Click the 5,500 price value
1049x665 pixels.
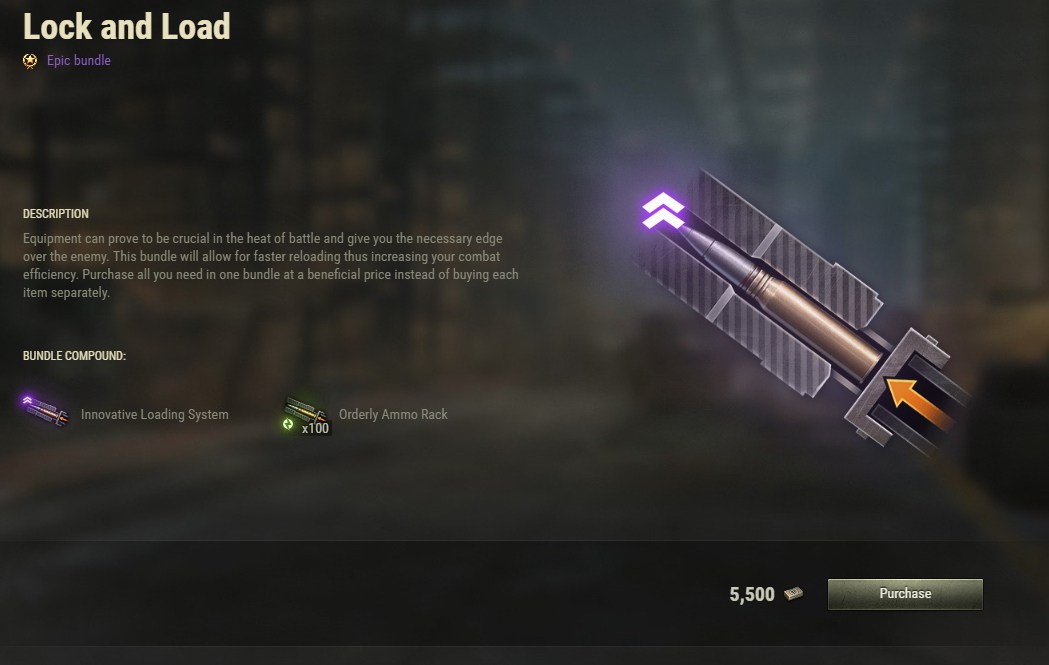click(x=752, y=594)
